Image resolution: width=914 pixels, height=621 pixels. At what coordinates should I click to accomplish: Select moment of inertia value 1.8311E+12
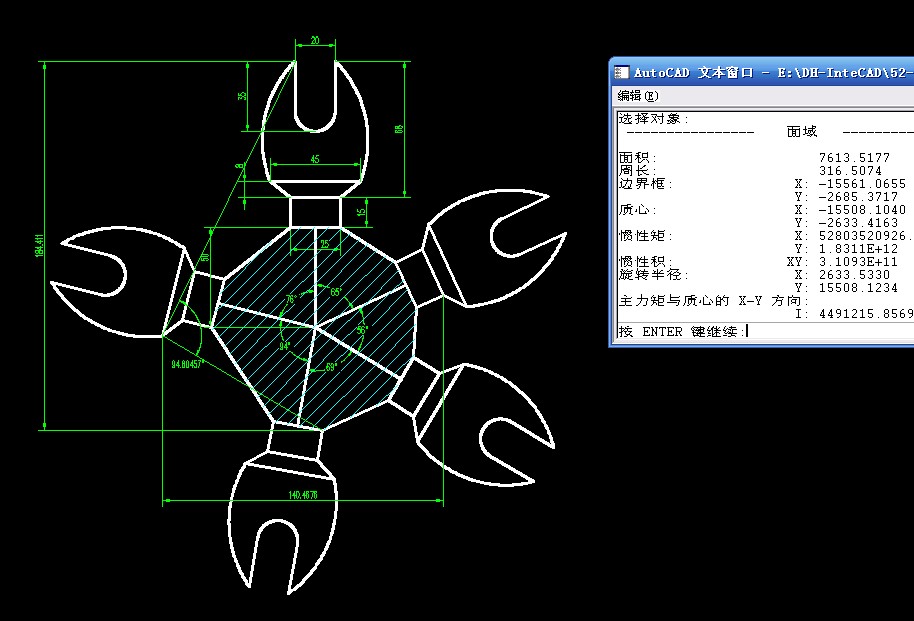click(x=858, y=248)
